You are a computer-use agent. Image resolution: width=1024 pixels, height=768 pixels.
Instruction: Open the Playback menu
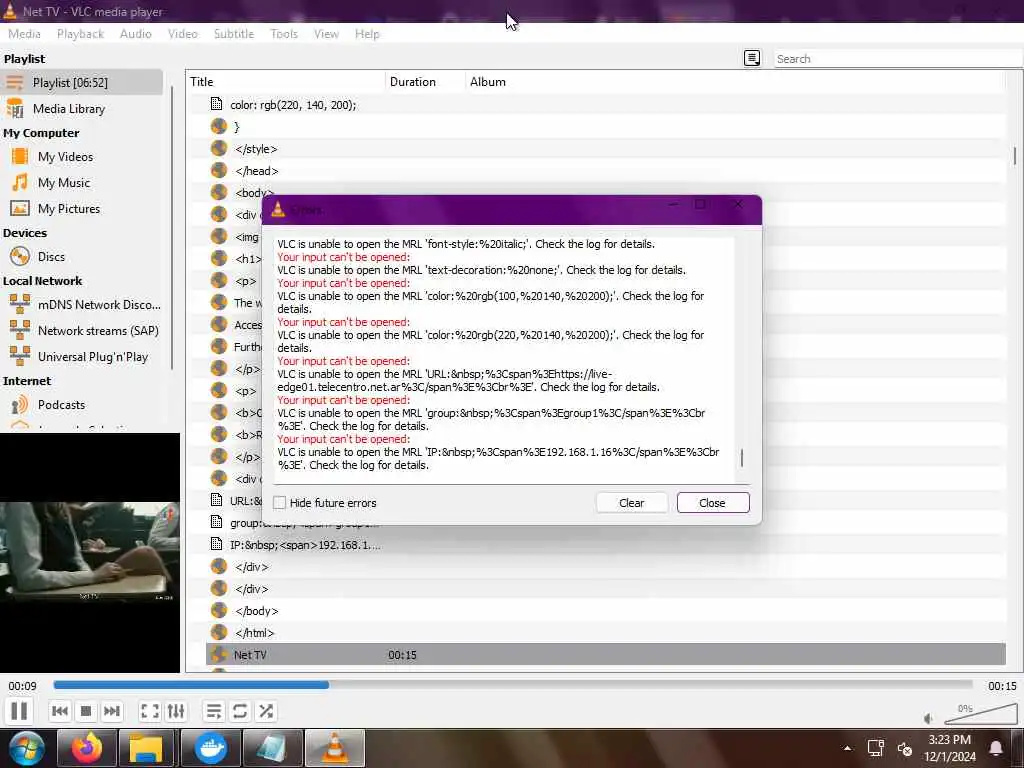tap(80, 34)
